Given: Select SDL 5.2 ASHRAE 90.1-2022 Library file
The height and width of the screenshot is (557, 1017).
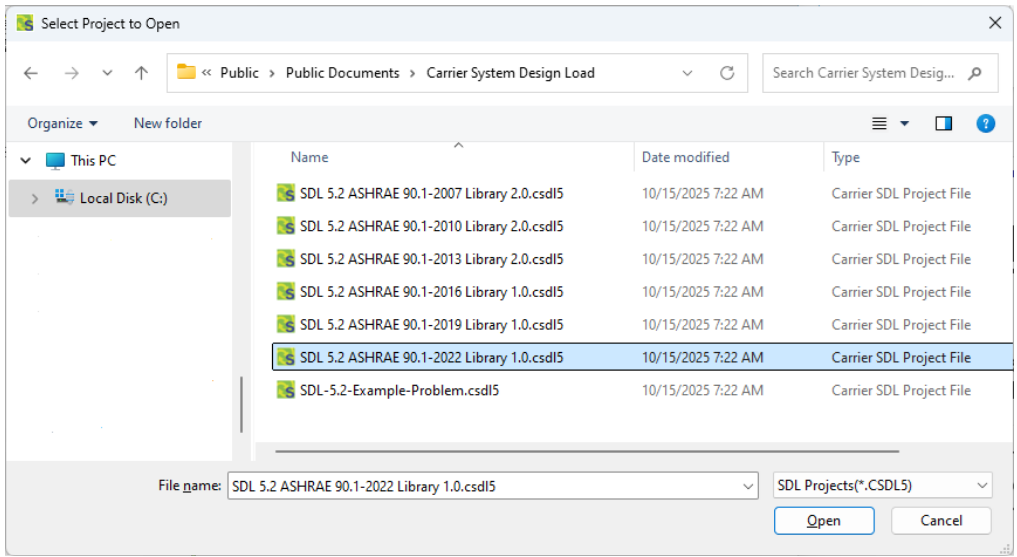Looking at the screenshot, I should (x=431, y=357).
